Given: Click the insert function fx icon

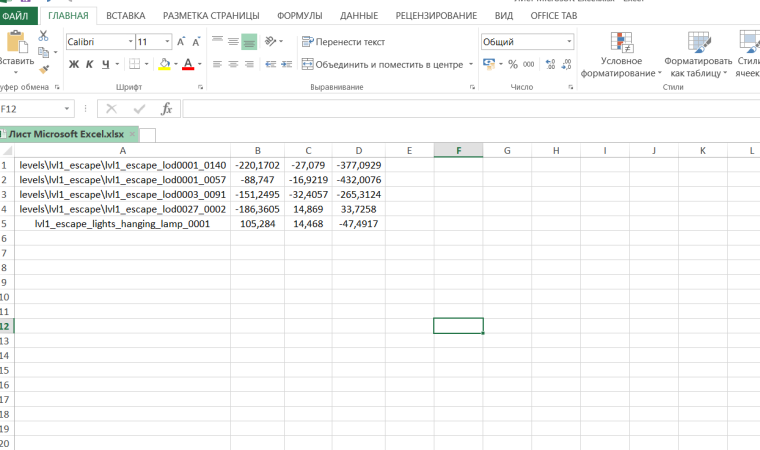Looking at the screenshot, I should [166, 109].
